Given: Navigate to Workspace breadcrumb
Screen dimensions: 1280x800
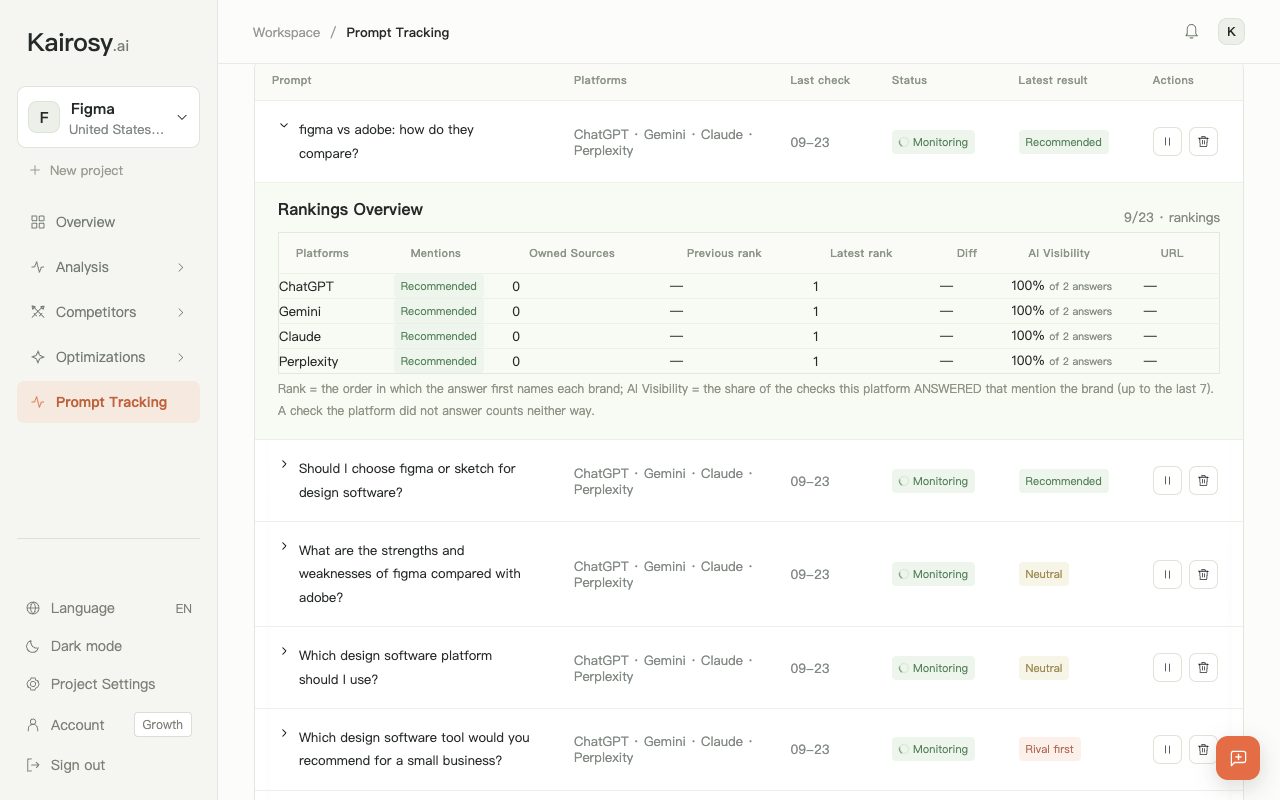Looking at the screenshot, I should tap(286, 32).
